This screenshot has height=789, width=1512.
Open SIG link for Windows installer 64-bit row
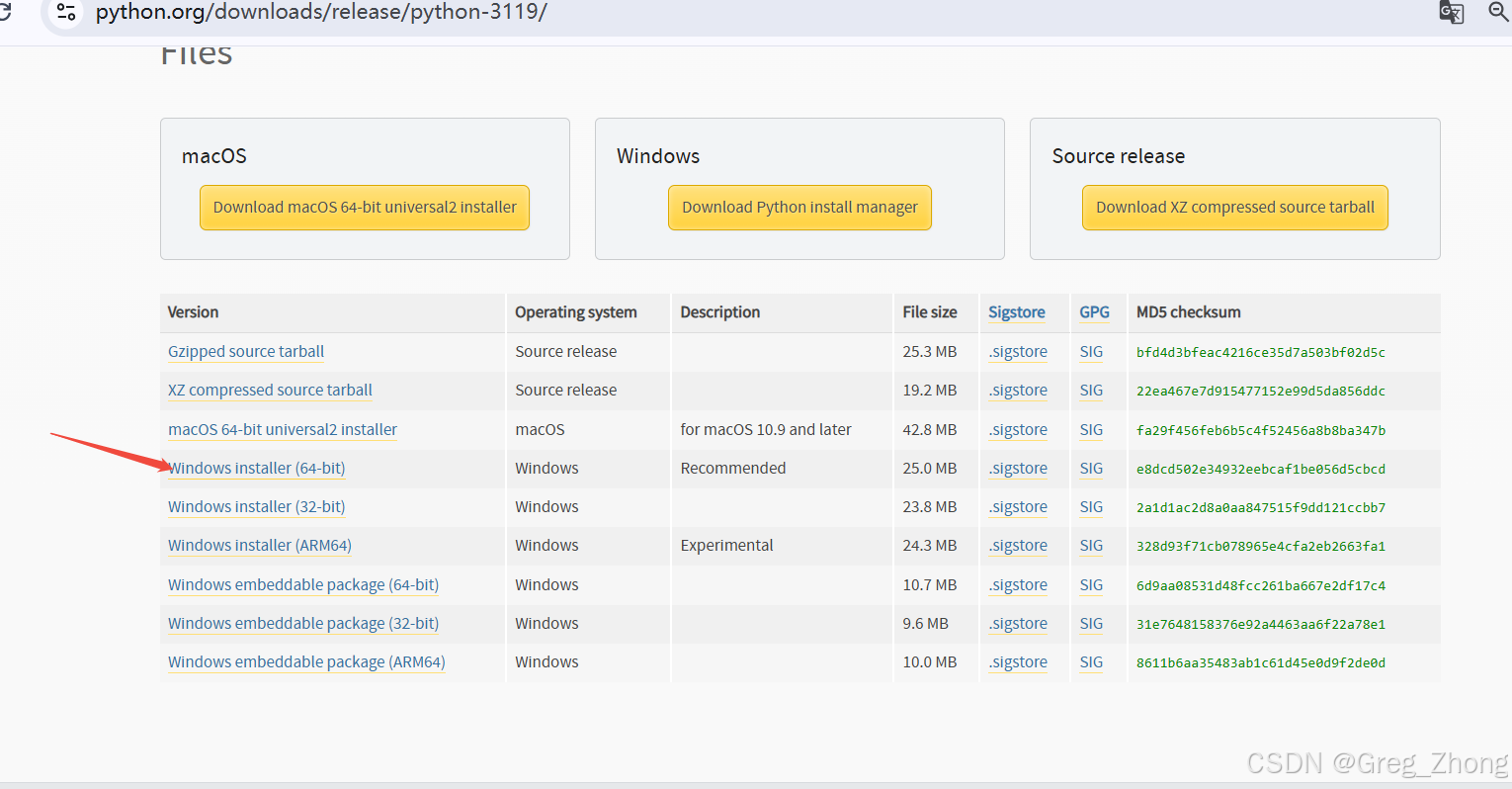[x=1091, y=469]
